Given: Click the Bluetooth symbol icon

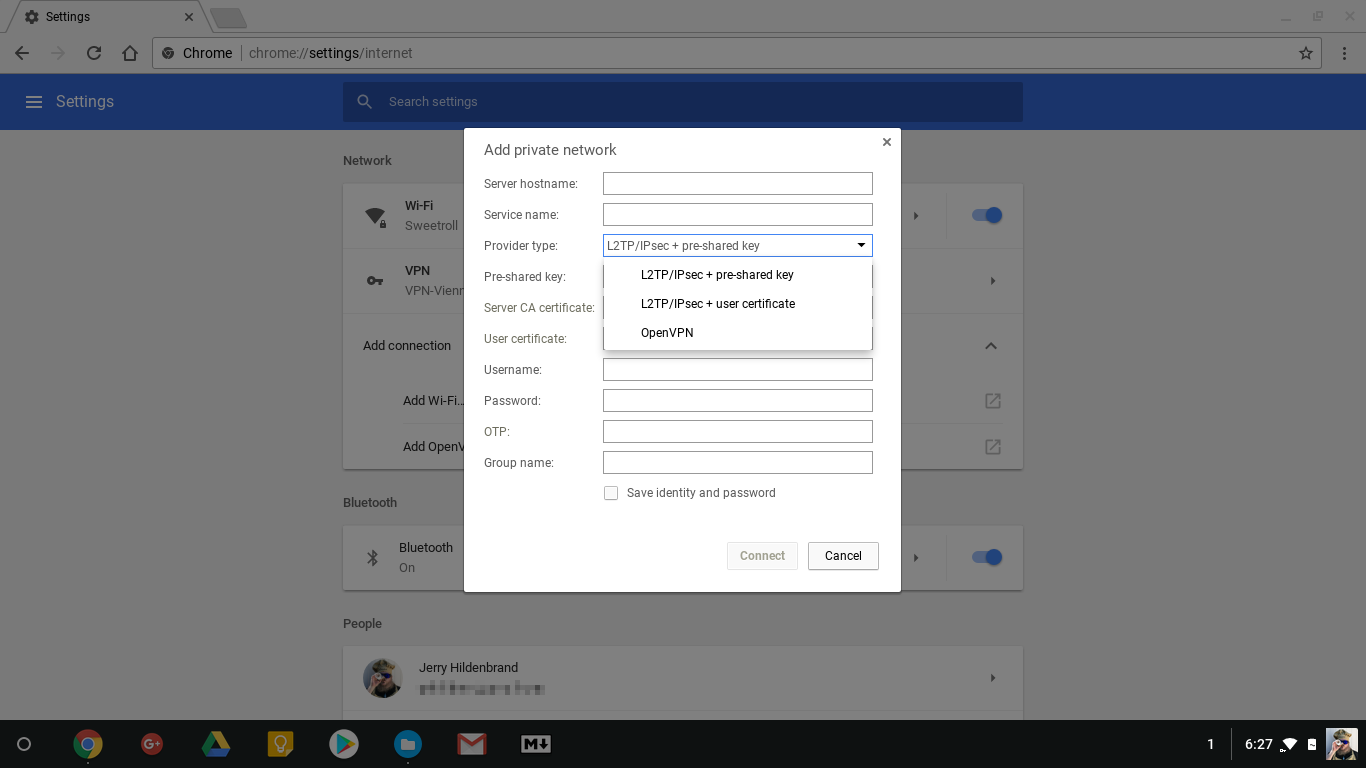Looking at the screenshot, I should point(373,557).
